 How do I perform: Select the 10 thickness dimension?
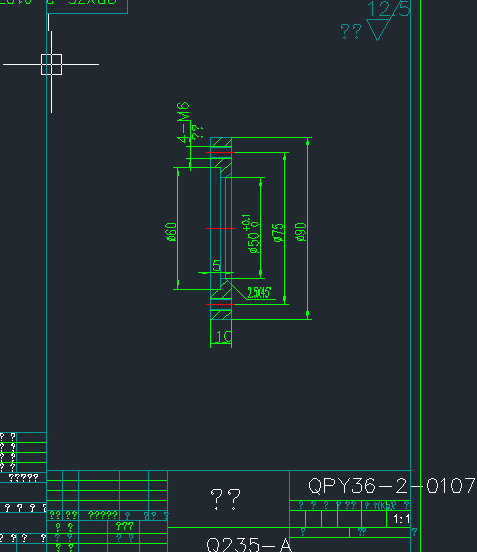[x=223, y=337]
